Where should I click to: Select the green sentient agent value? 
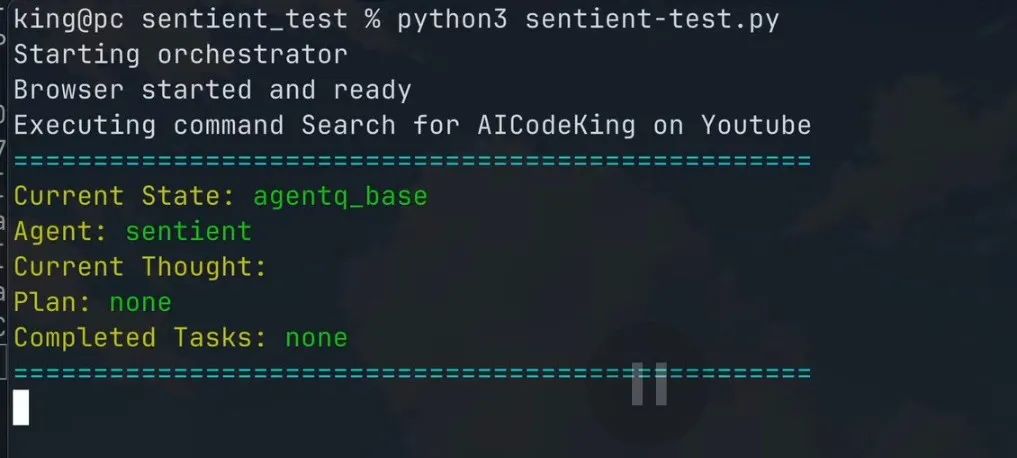[x=189, y=232]
